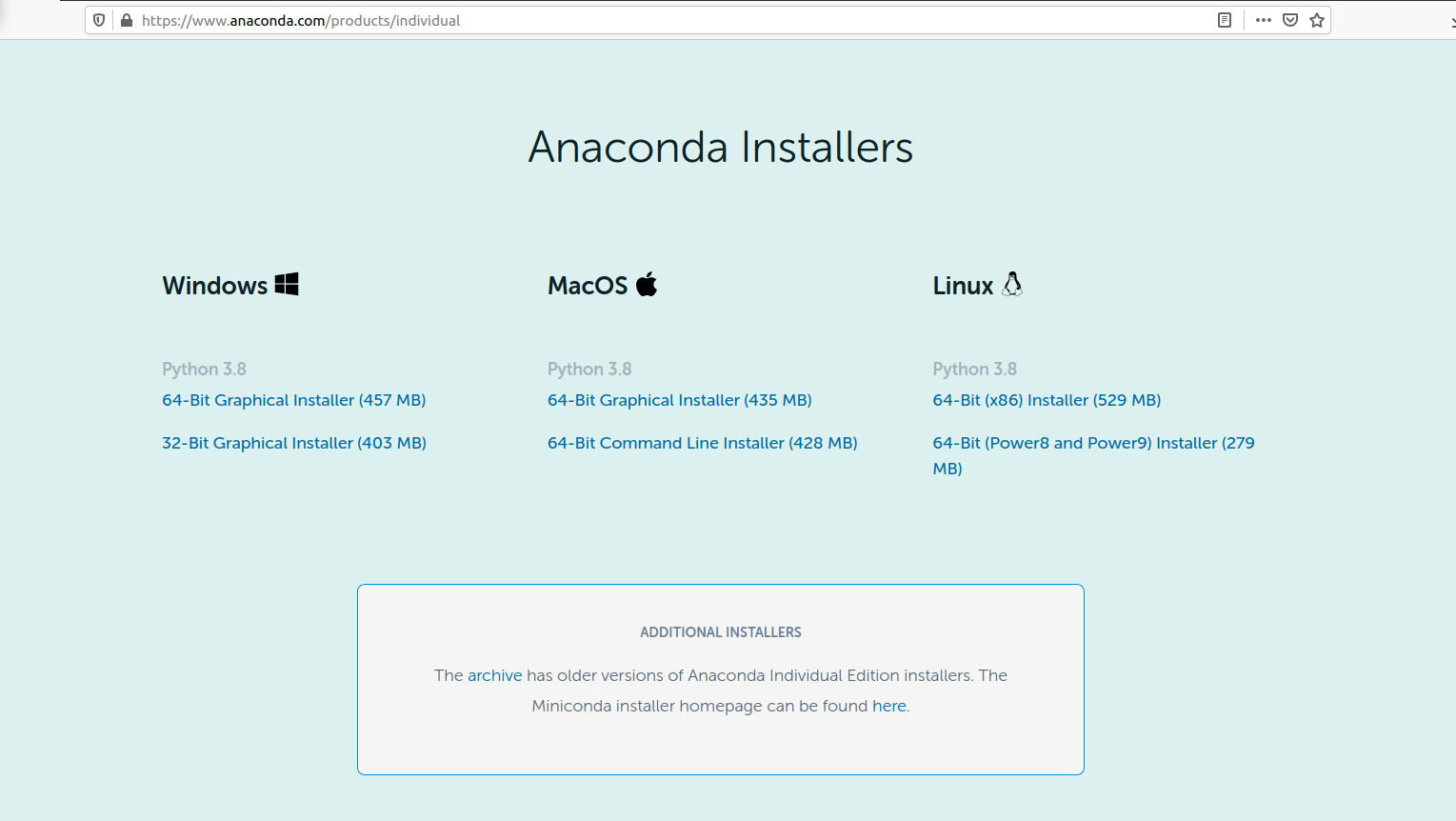This screenshot has height=821, width=1456.
Task: Download Linux 64-Bit (x86) Installer
Action: click(1047, 400)
